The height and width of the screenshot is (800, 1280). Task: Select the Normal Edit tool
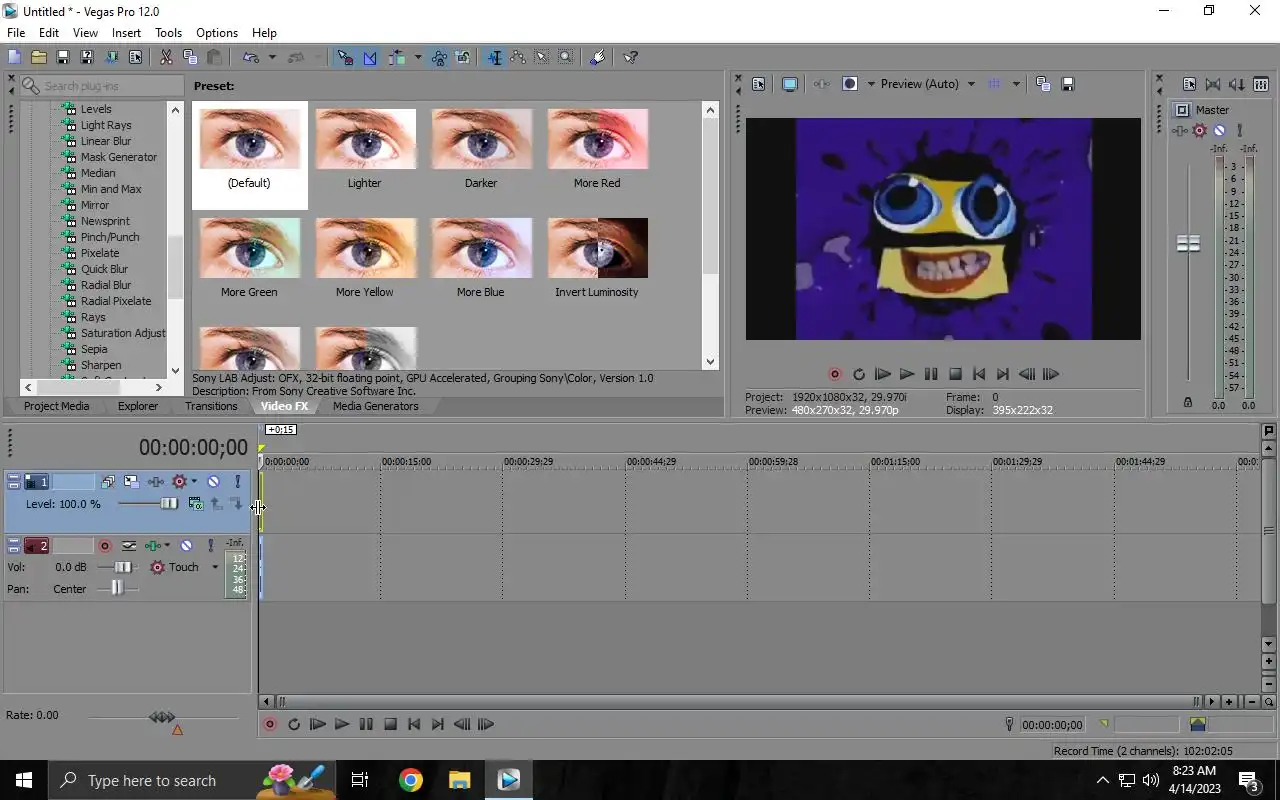pos(494,58)
